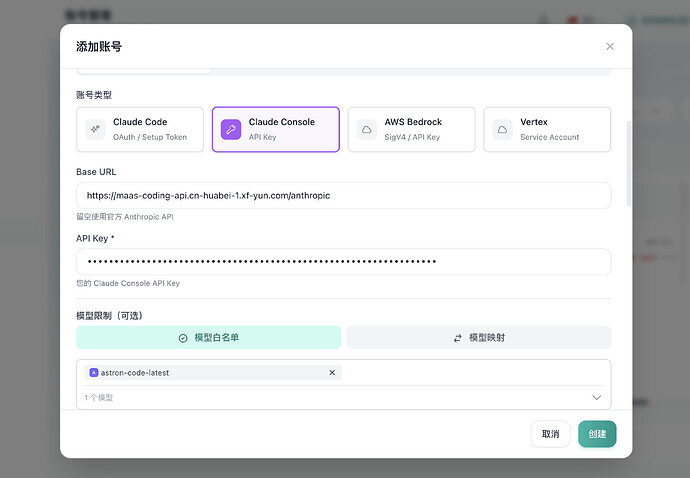Click the astron-code-latest model name text
Screen dimensions: 690x478
pyautogui.click(x=135, y=373)
